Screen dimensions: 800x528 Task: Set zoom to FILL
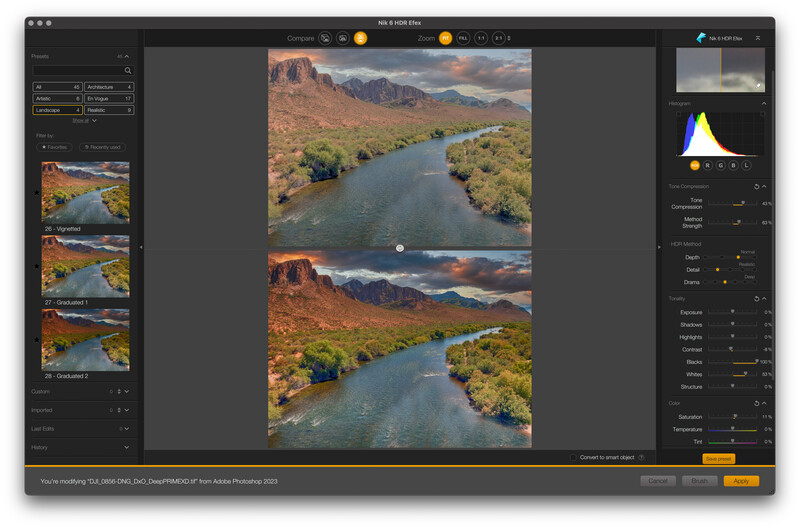coord(463,38)
